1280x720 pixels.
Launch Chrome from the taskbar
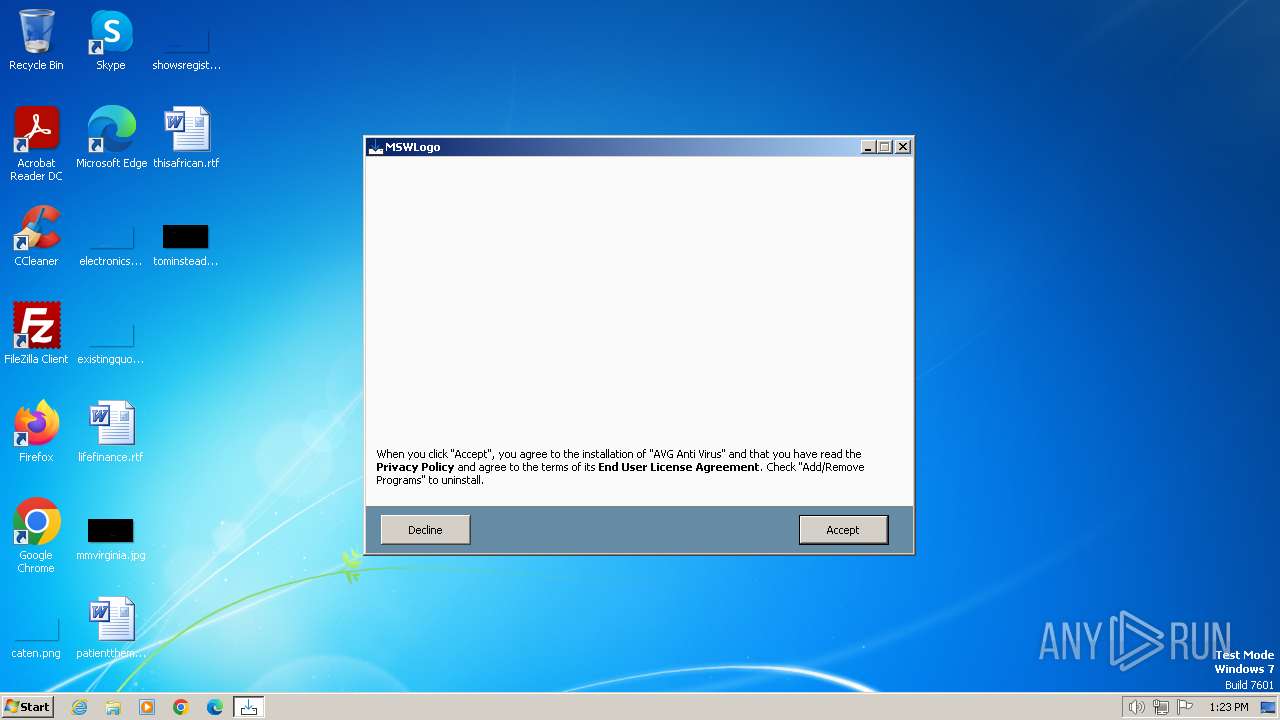[181, 707]
